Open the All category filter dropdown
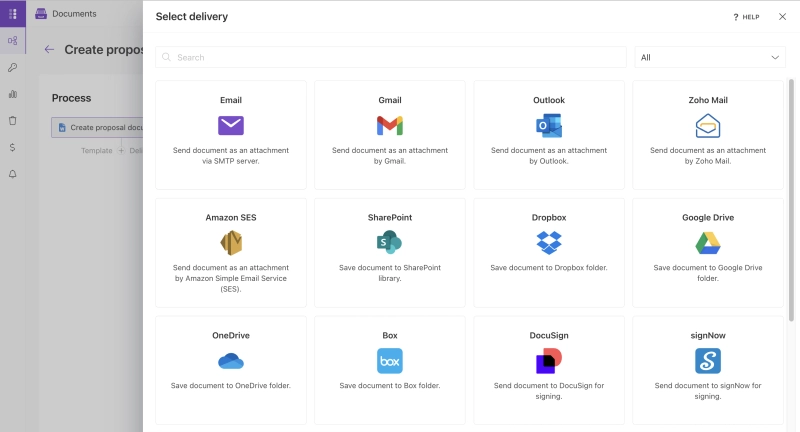The height and width of the screenshot is (432, 800). [x=710, y=57]
